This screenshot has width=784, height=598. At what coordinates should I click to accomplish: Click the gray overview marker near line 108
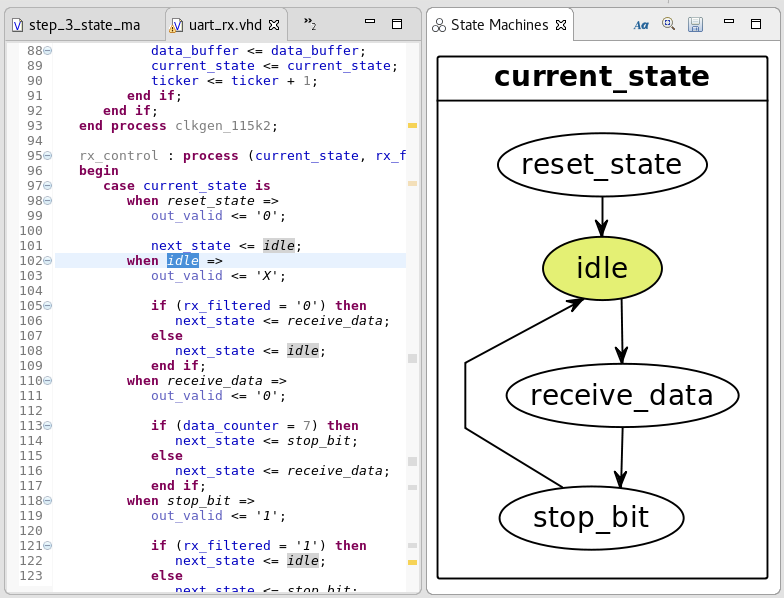coord(412,358)
